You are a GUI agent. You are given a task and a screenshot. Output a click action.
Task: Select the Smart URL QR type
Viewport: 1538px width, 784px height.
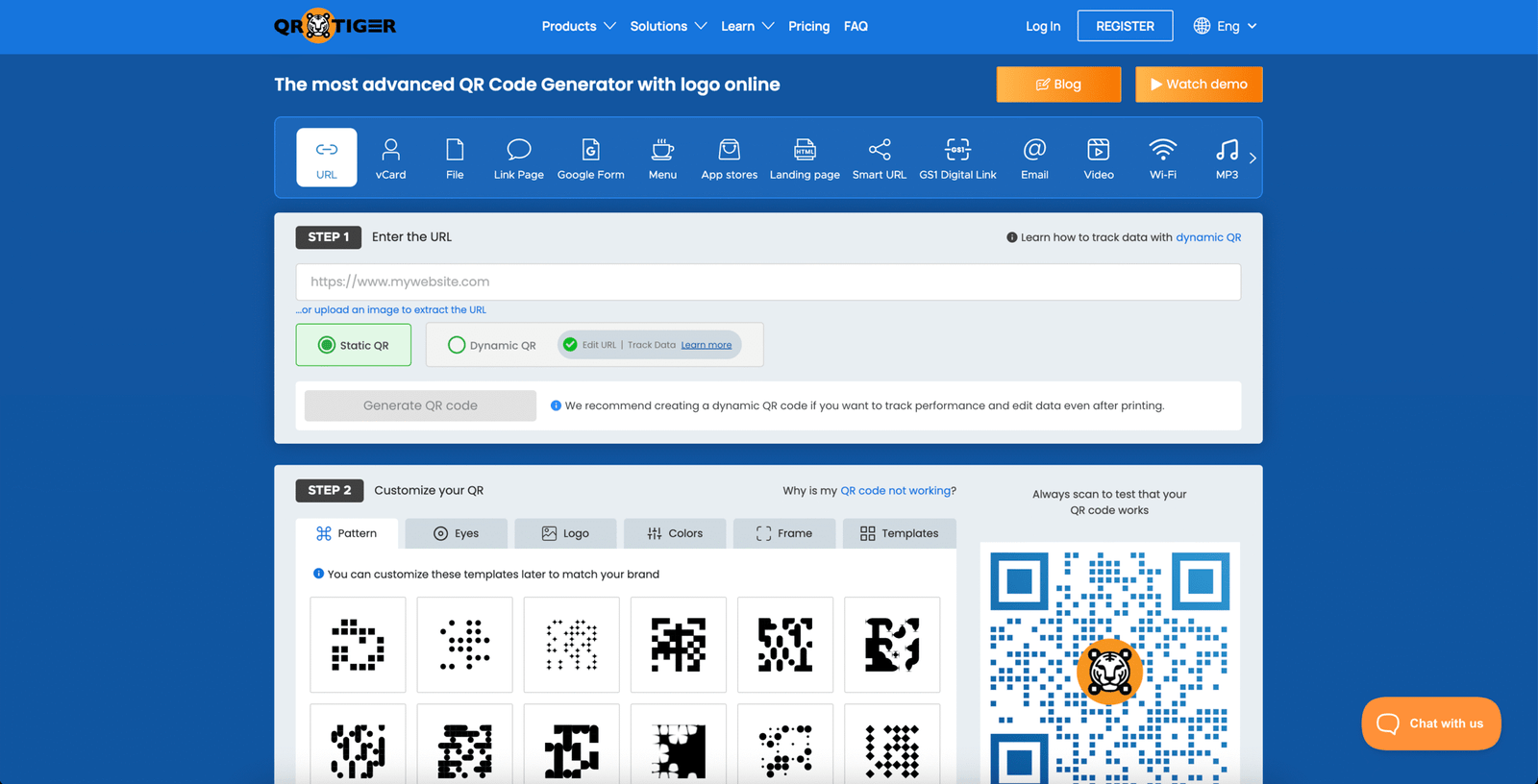(880, 158)
